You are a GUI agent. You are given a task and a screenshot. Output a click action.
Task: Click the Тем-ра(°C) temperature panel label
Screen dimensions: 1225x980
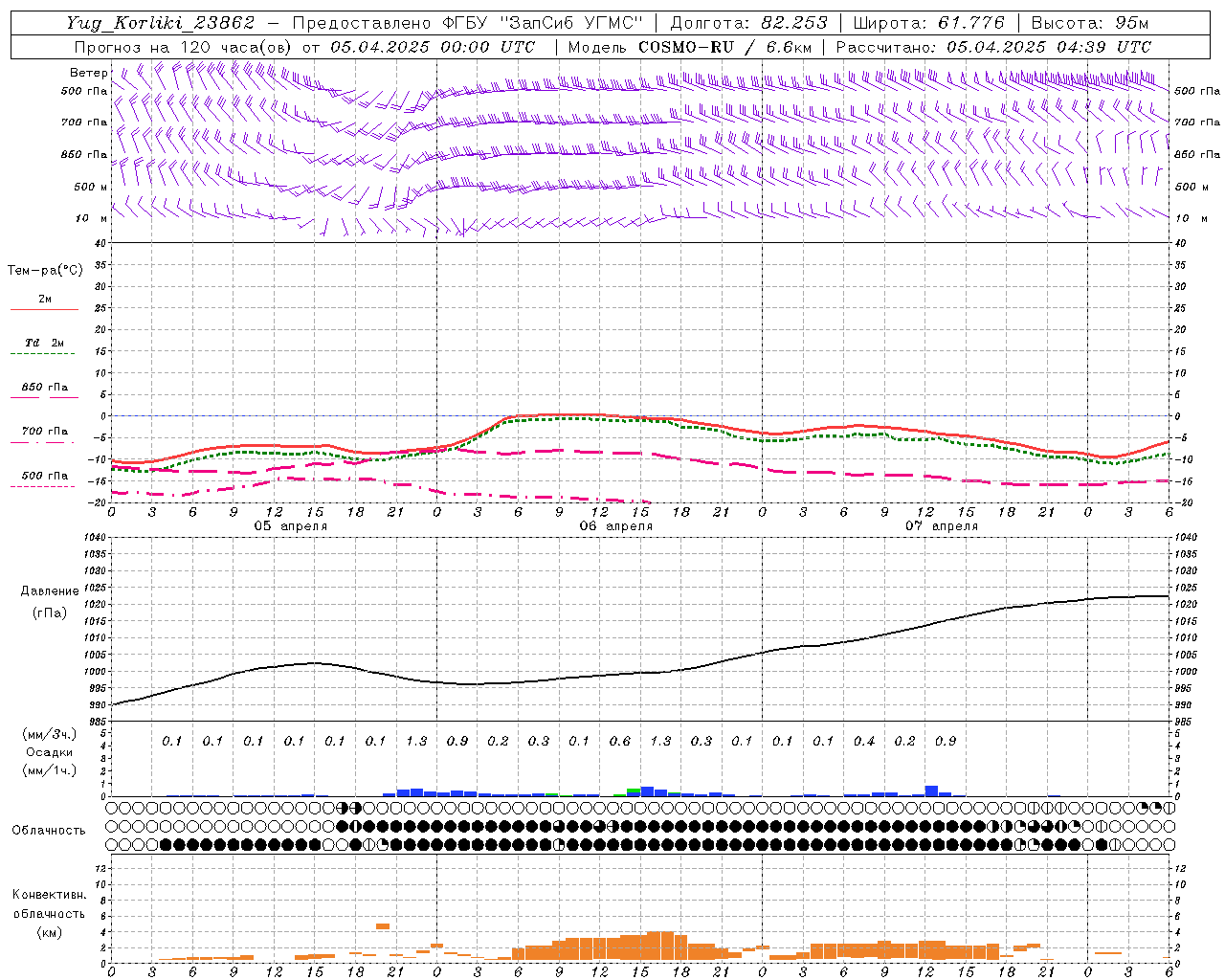click(45, 271)
